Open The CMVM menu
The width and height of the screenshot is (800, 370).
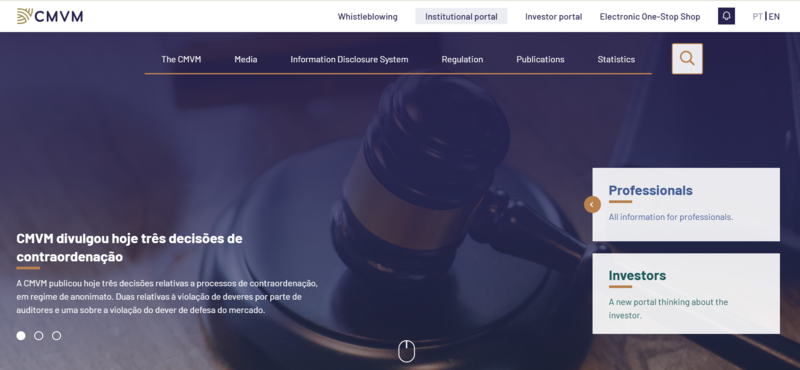pos(181,59)
